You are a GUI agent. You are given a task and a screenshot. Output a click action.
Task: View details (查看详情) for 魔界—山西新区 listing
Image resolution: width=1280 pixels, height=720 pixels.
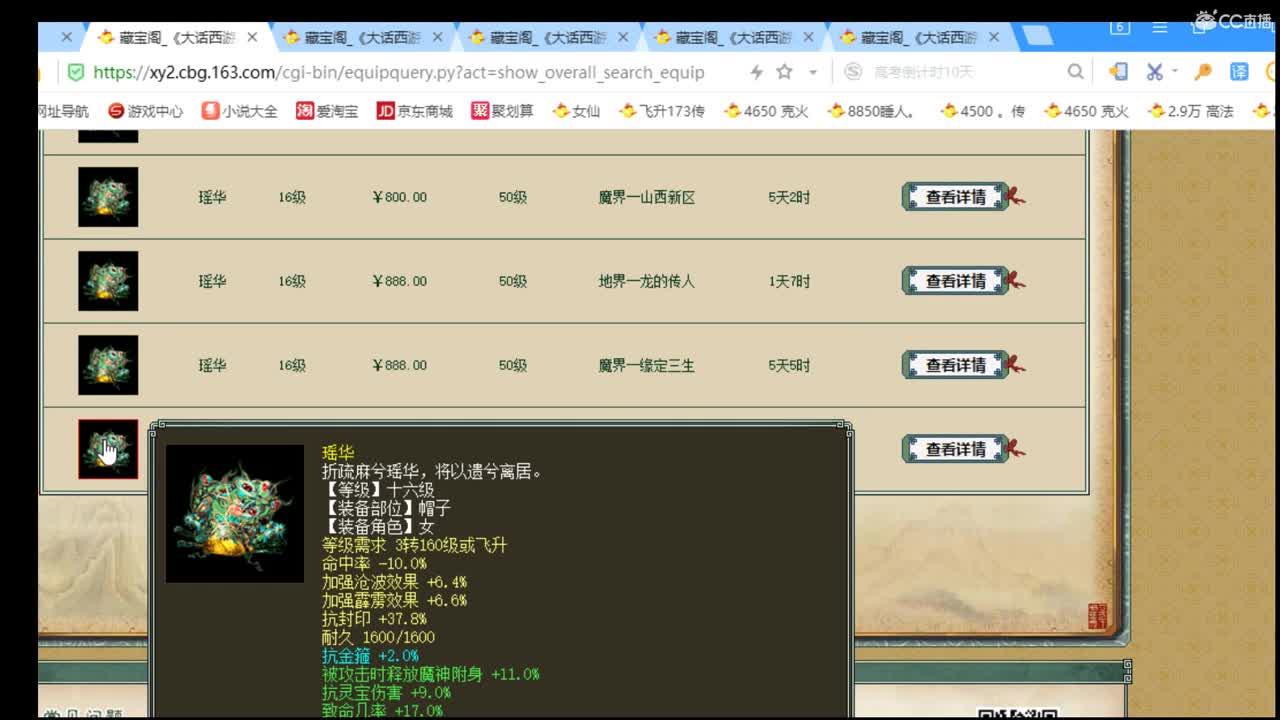(x=956, y=197)
